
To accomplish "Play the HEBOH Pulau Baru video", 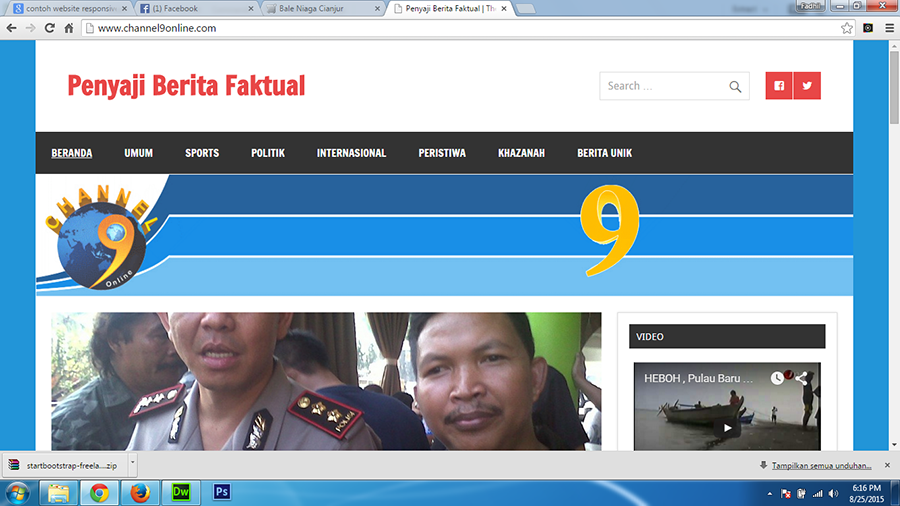I will 727,427.
